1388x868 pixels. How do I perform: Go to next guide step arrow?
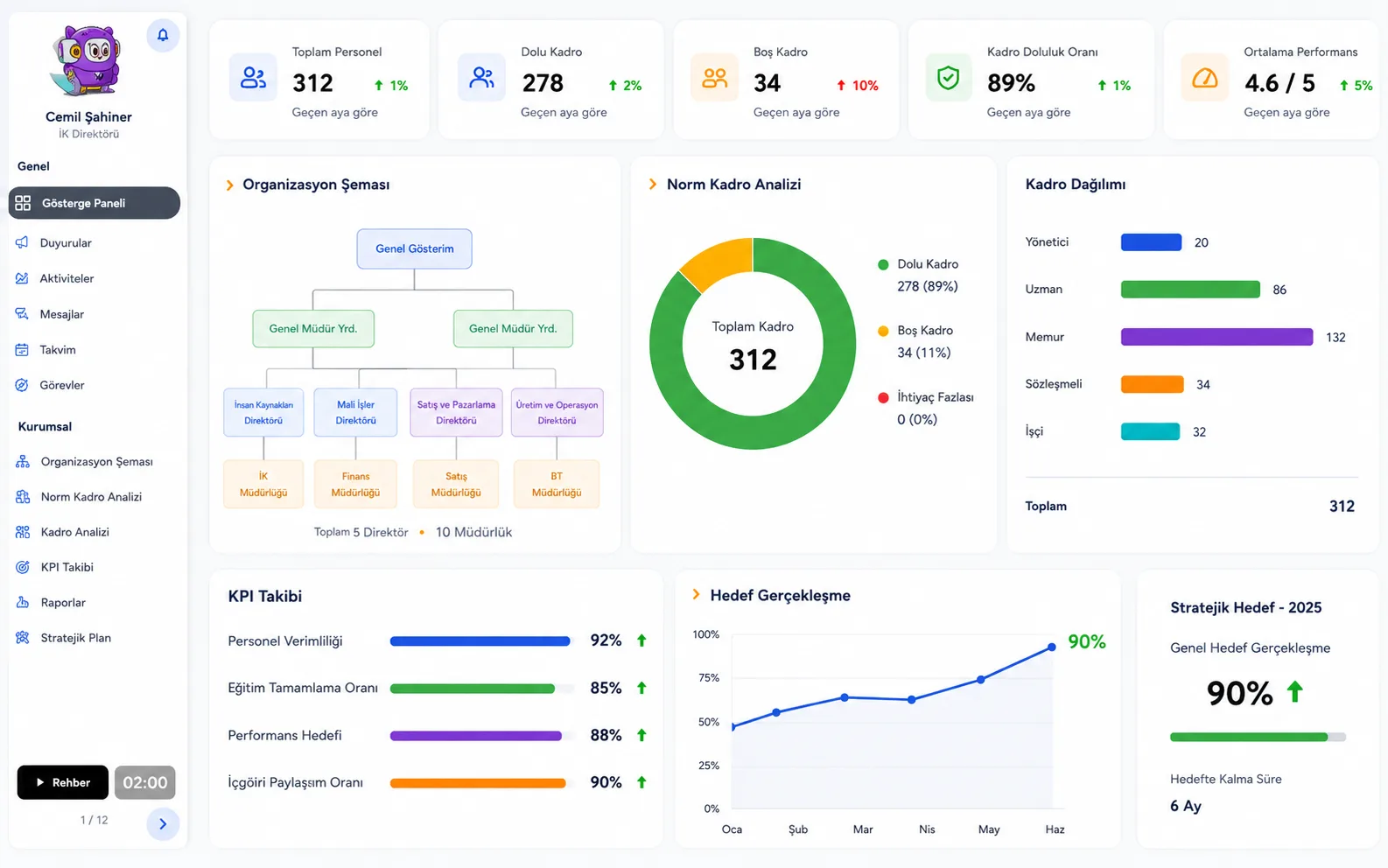tap(163, 823)
